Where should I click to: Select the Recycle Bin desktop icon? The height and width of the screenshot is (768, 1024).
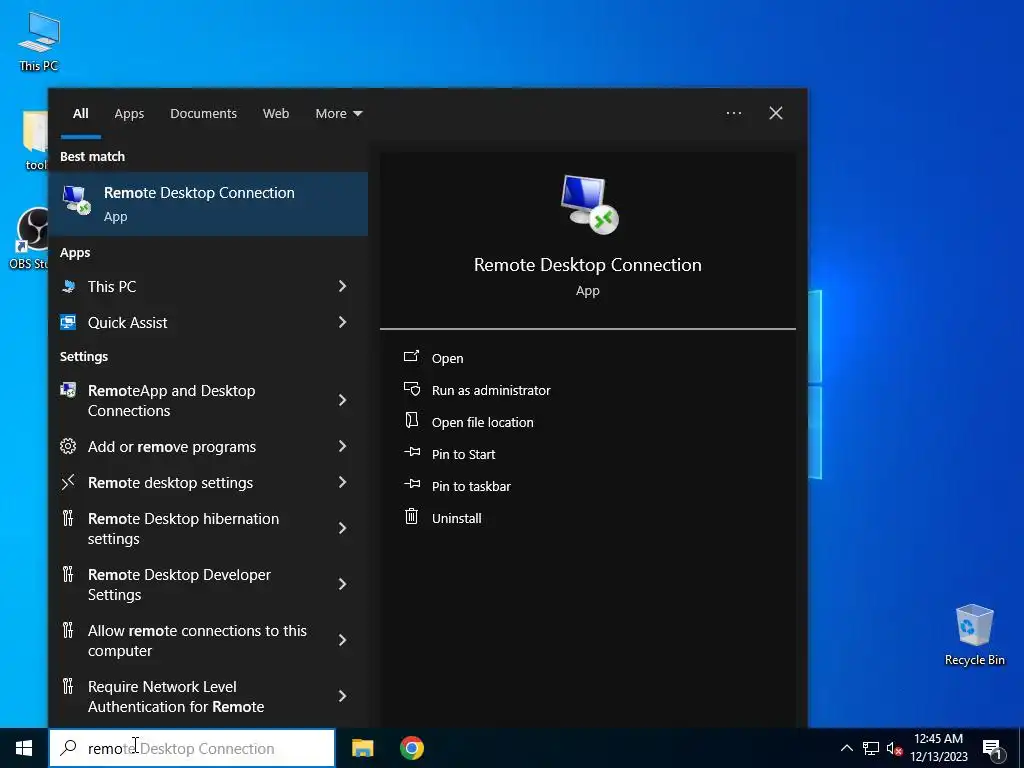(974, 635)
